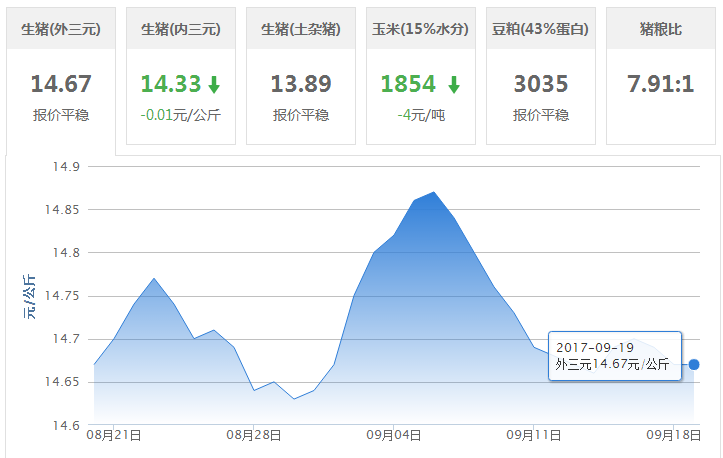Viewport: 723px width, 458px height.
Task: Click the 08月21日 x-axis label
Action: click(x=113, y=436)
